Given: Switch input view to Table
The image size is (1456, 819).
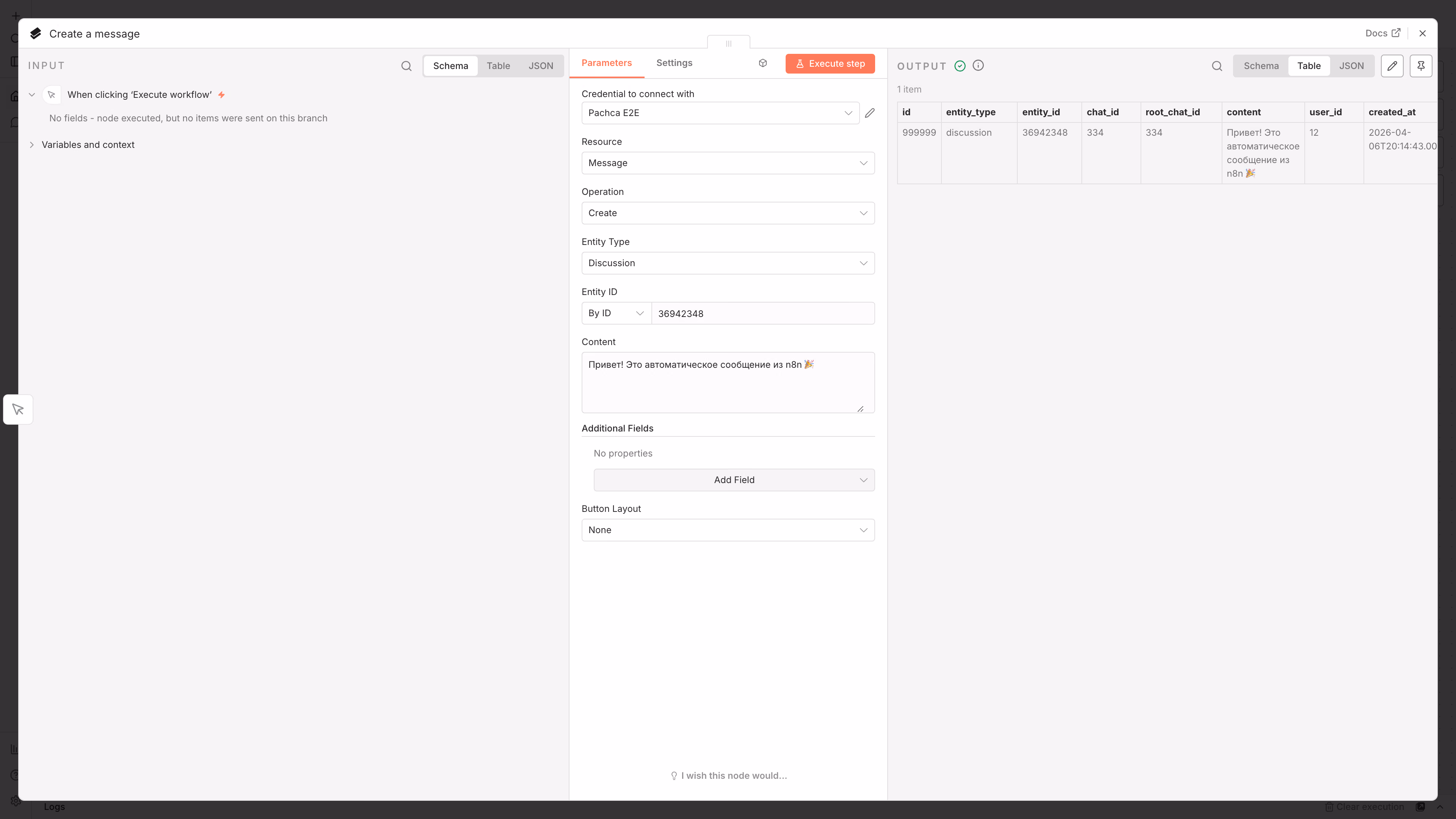Looking at the screenshot, I should pyautogui.click(x=498, y=66).
